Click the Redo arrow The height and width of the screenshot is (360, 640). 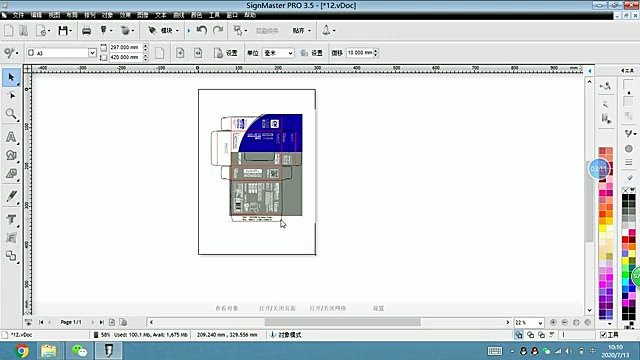pyautogui.click(x=218, y=30)
